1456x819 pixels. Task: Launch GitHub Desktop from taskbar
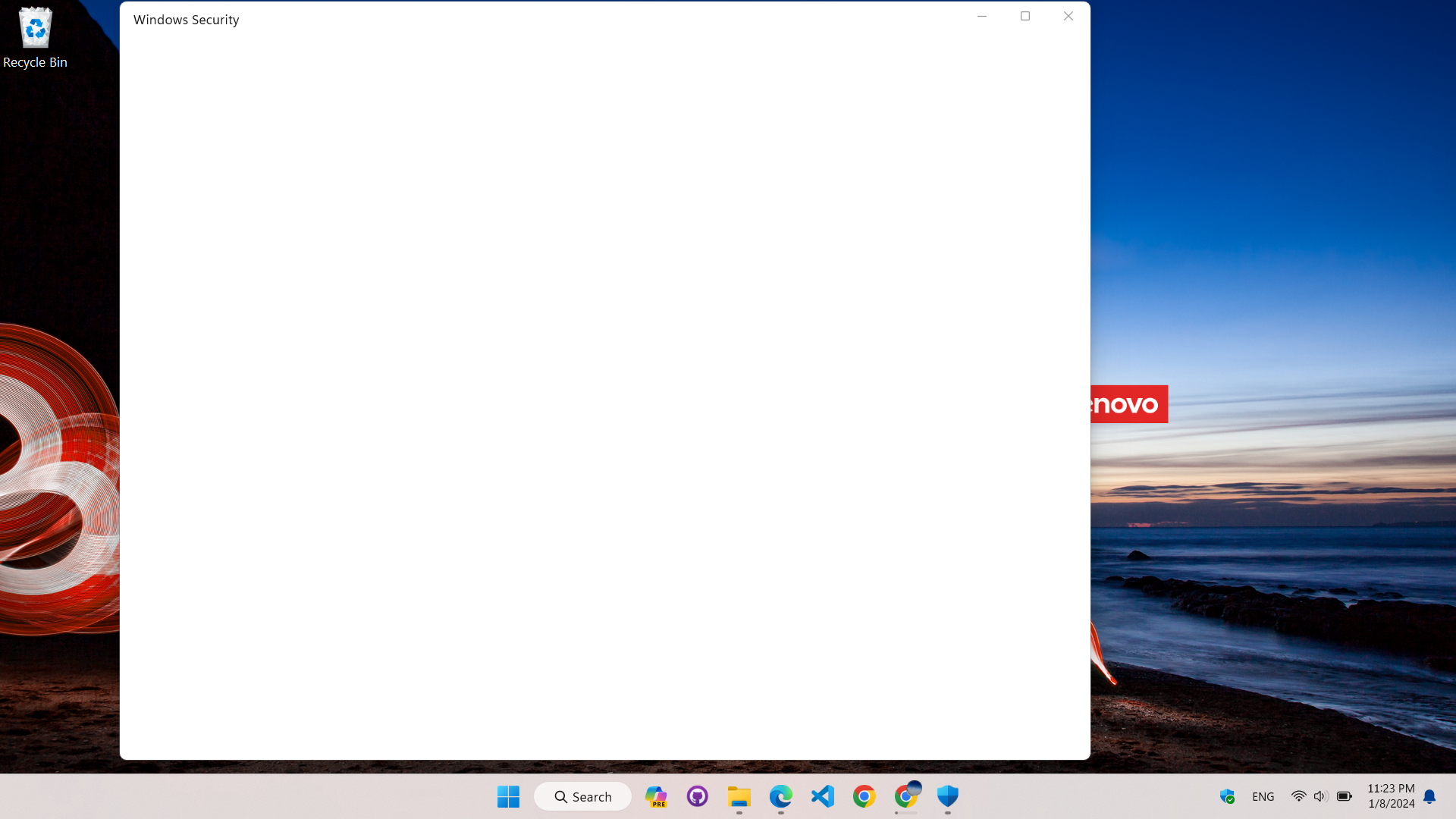pyautogui.click(x=698, y=796)
